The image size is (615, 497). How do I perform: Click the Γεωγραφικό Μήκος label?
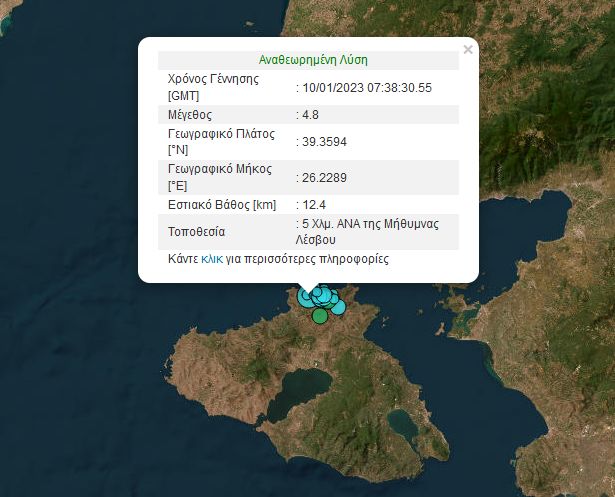click(220, 177)
